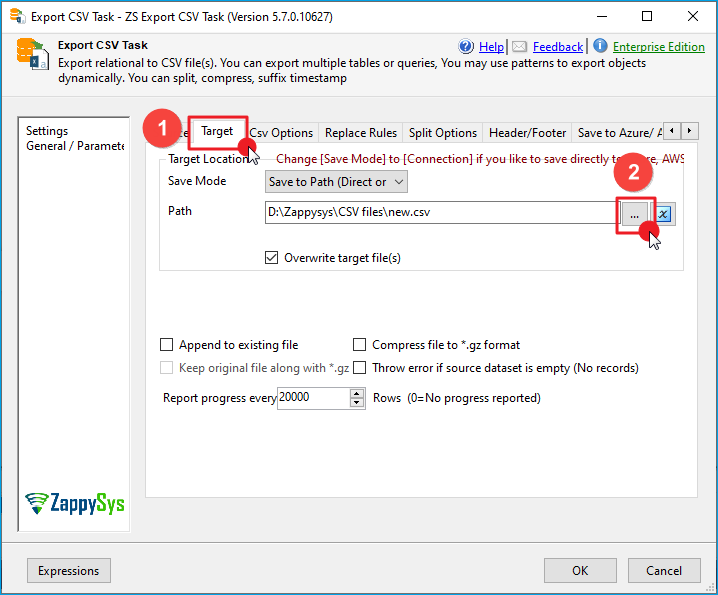Click the ZappySys logo
718x595 pixels.
pos(75,503)
